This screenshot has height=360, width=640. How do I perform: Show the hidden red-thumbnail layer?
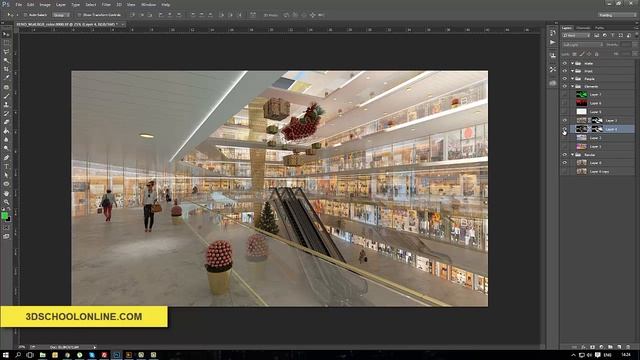point(564,103)
